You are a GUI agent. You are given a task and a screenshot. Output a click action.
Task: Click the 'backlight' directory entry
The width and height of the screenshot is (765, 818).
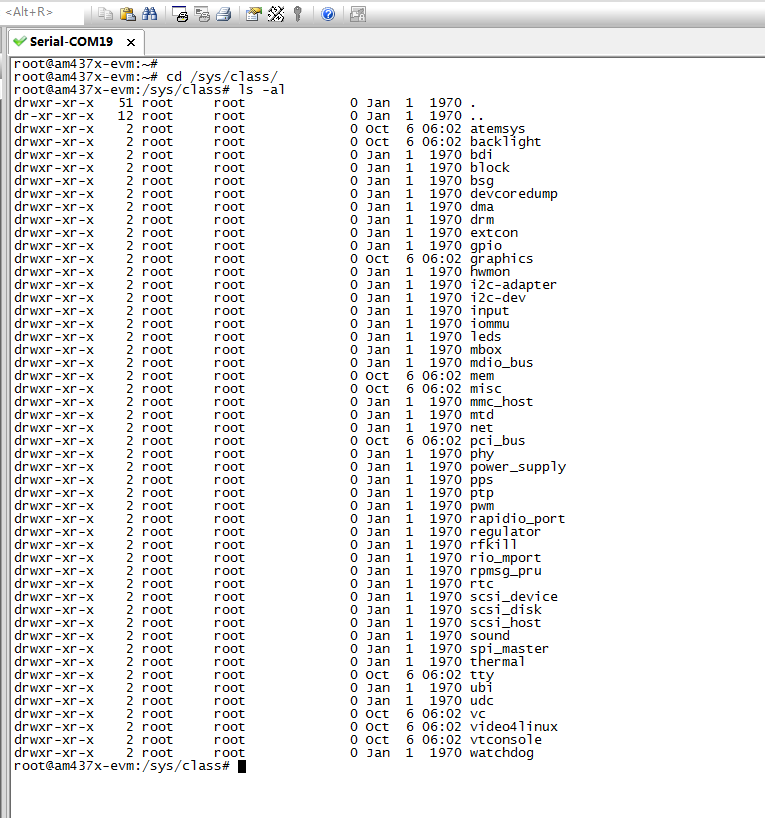[505, 142]
